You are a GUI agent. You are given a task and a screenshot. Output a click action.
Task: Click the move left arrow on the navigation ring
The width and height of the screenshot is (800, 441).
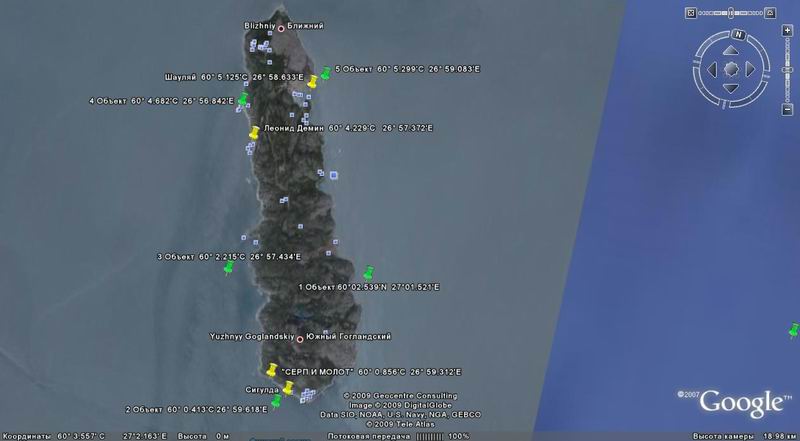[714, 69]
